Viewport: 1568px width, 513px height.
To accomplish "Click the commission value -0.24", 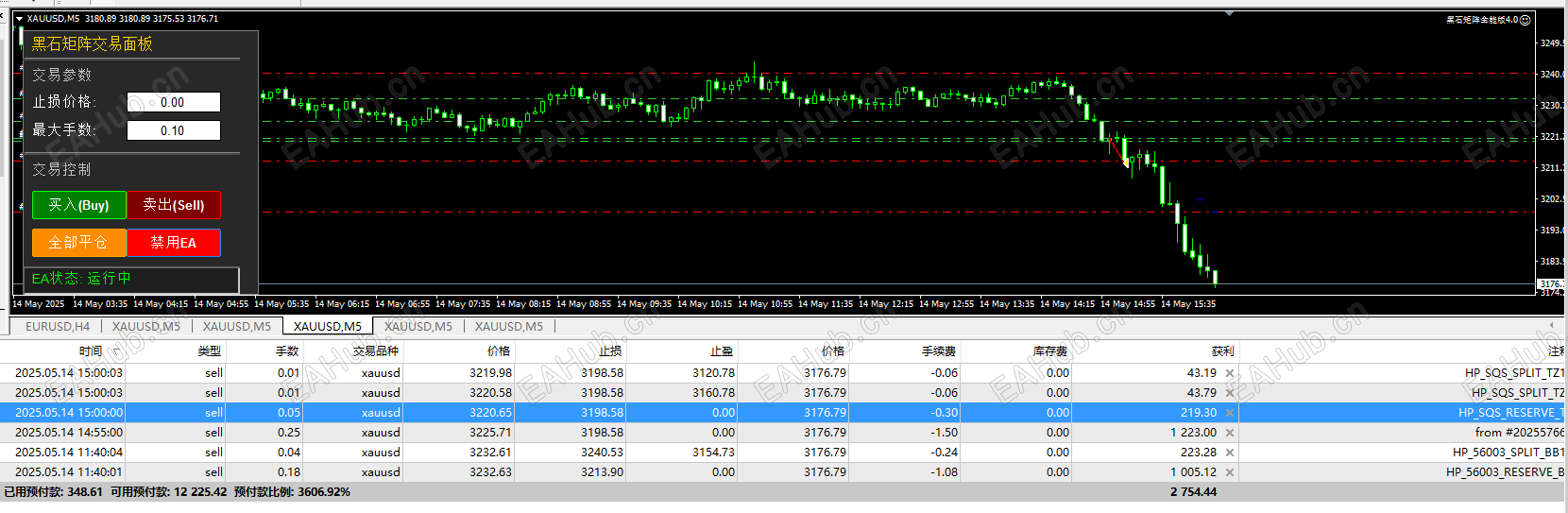I will pyautogui.click(x=945, y=453).
